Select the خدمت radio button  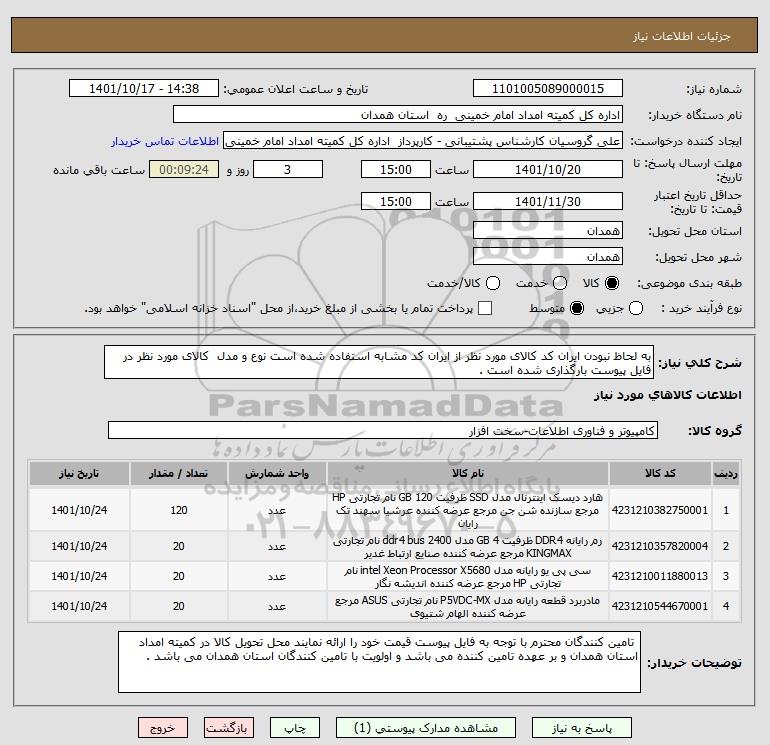click(560, 283)
